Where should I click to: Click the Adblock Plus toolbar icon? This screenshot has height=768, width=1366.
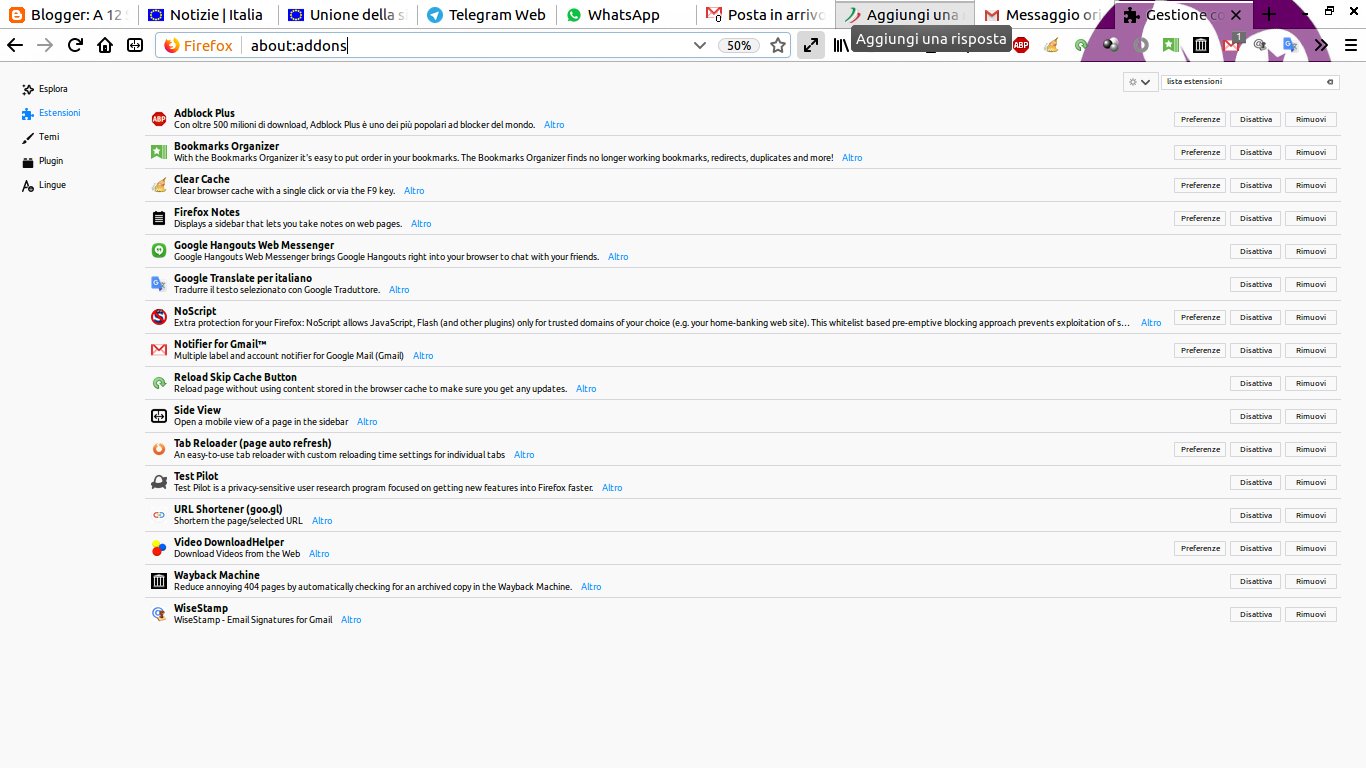(x=1021, y=45)
